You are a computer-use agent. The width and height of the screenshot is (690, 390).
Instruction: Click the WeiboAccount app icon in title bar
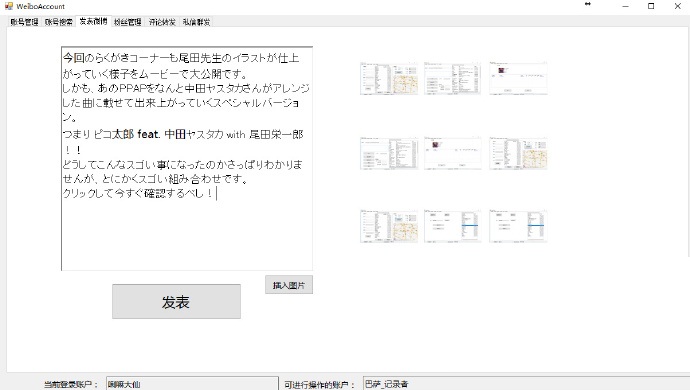pos(8,6)
